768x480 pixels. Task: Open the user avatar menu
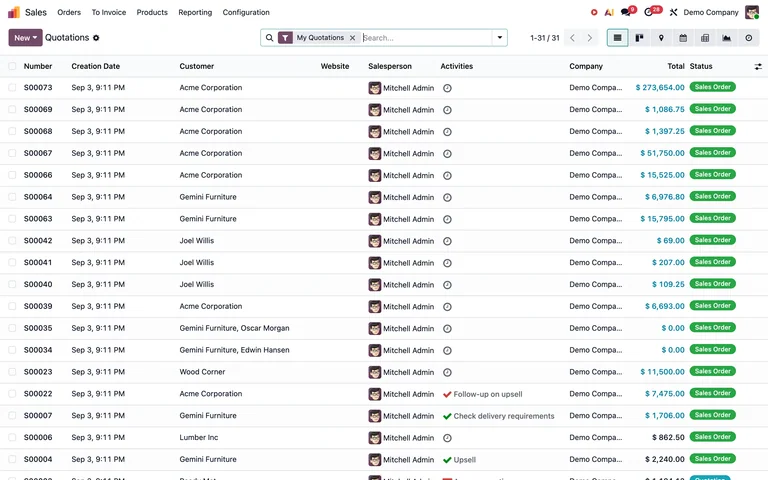pos(751,12)
